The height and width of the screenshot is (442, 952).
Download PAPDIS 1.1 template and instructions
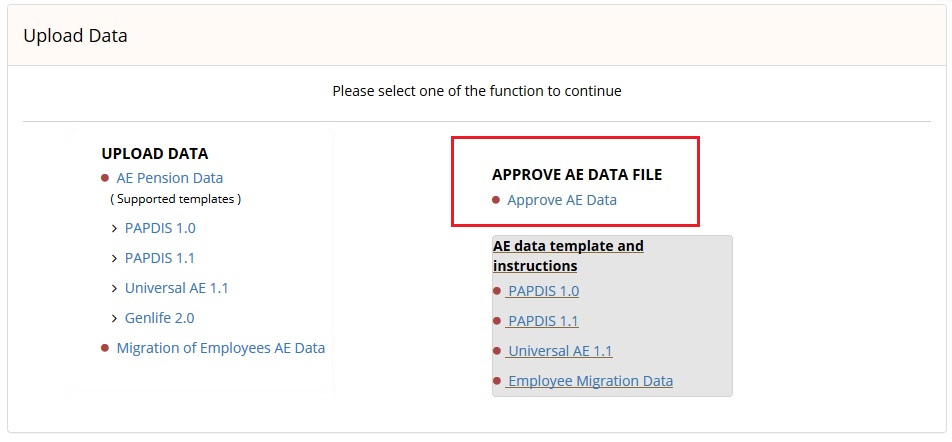point(543,321)
